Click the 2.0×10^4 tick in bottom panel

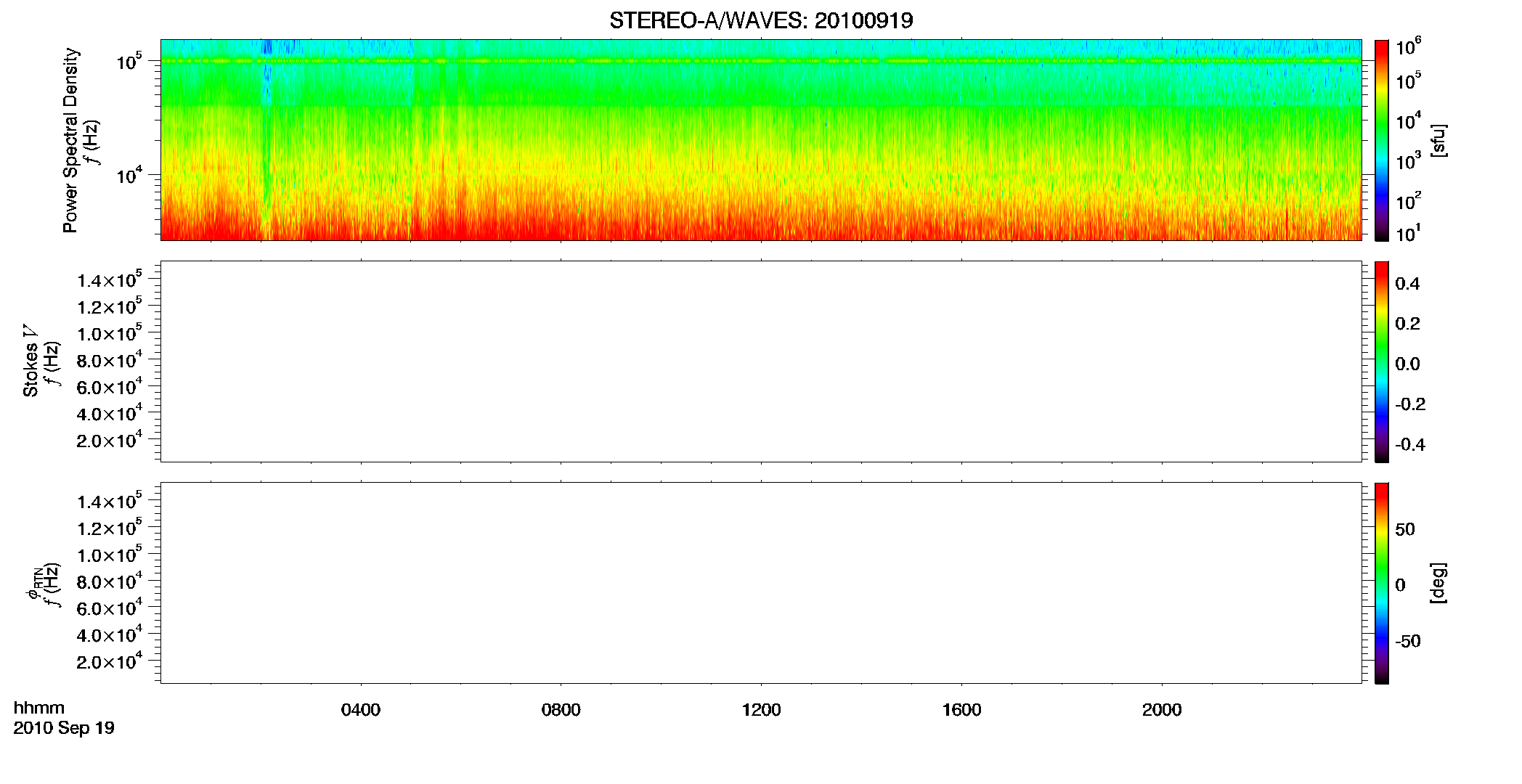(x=110, y=661)
